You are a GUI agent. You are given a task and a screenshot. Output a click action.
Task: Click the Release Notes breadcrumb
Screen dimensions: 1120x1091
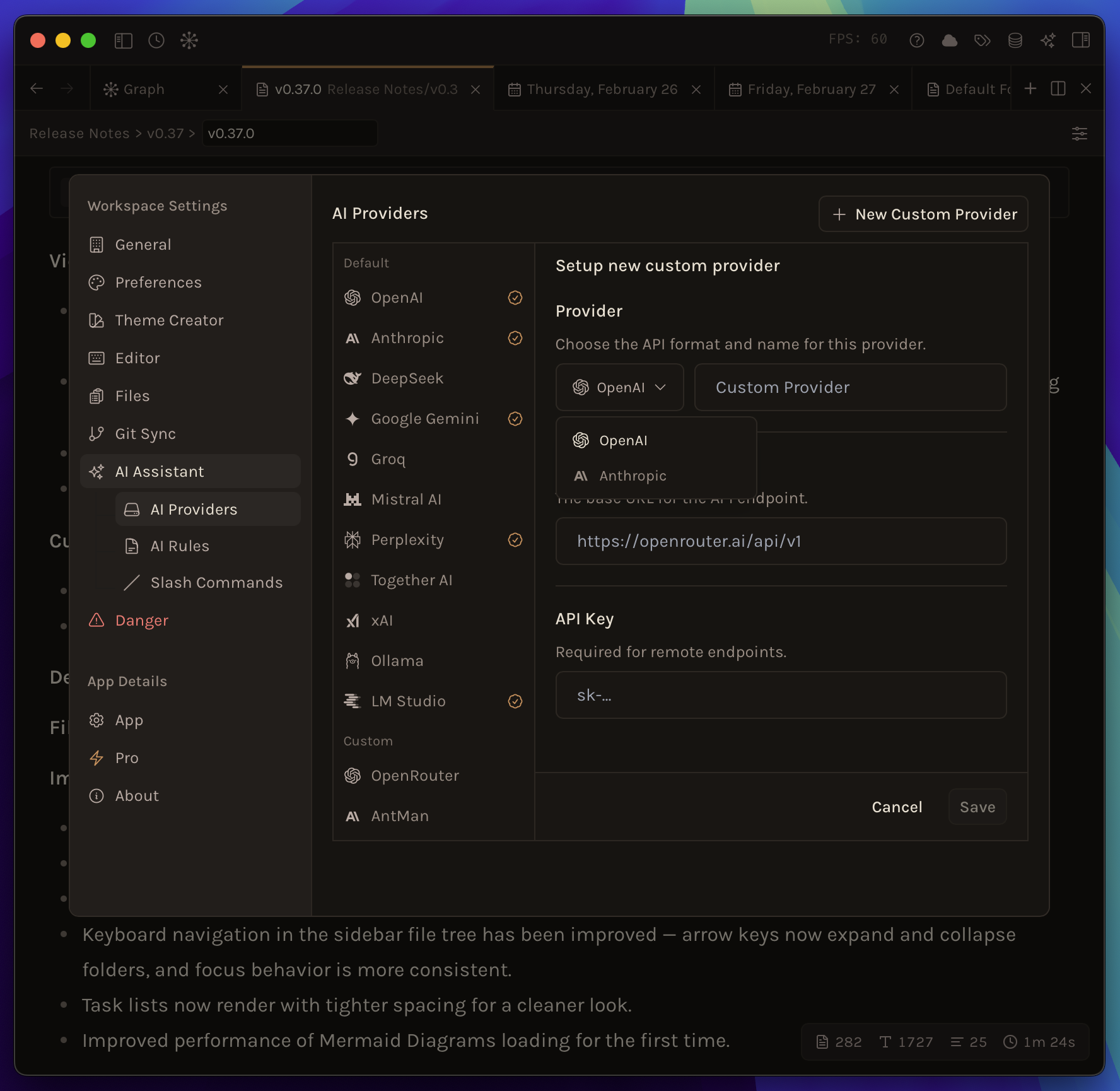pos(79,134)
